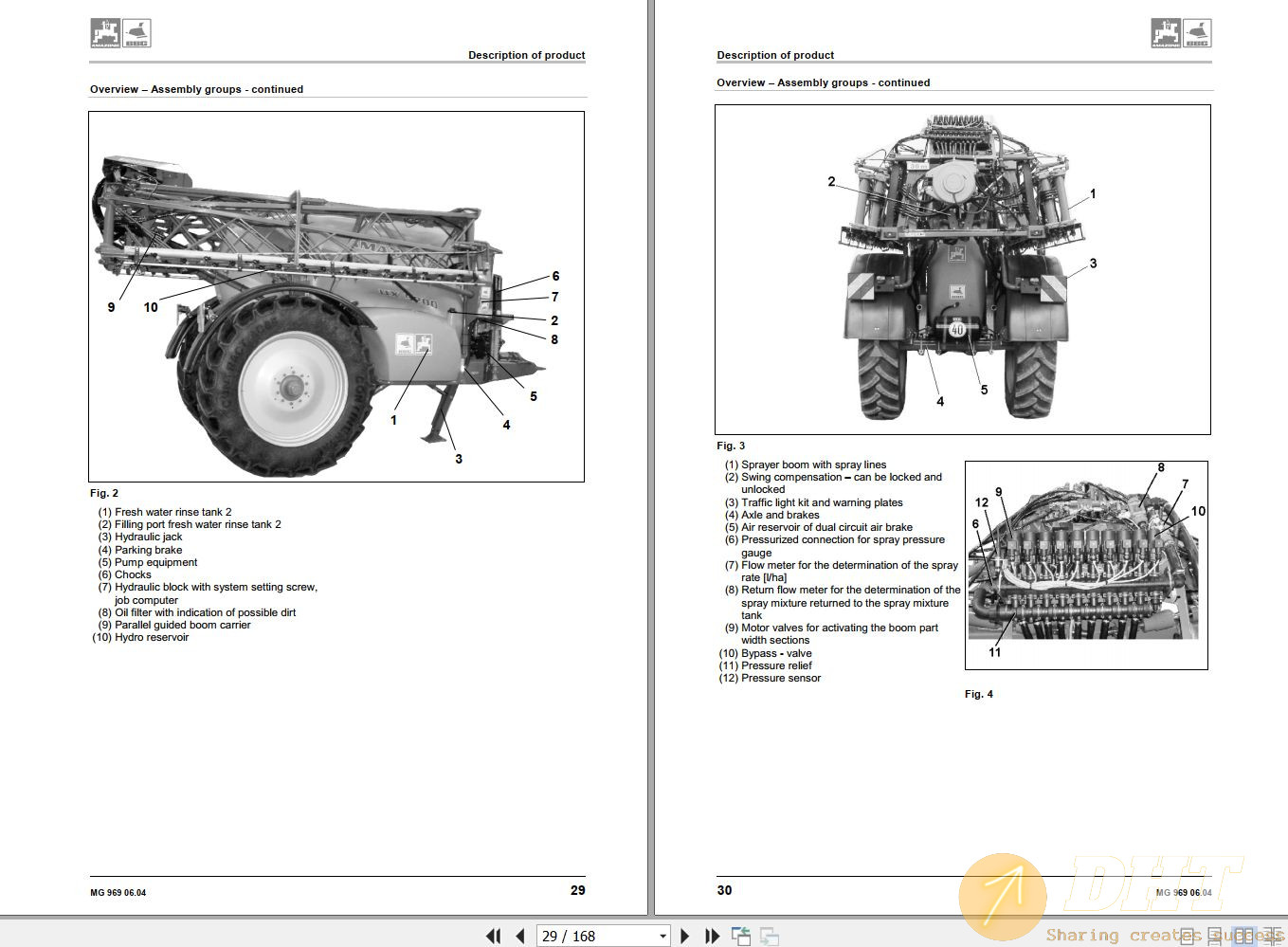Click '(8) Oil filter with indication of possible dirt'
The width and height of the screenshot is (1288, 947).
[197, 612]
